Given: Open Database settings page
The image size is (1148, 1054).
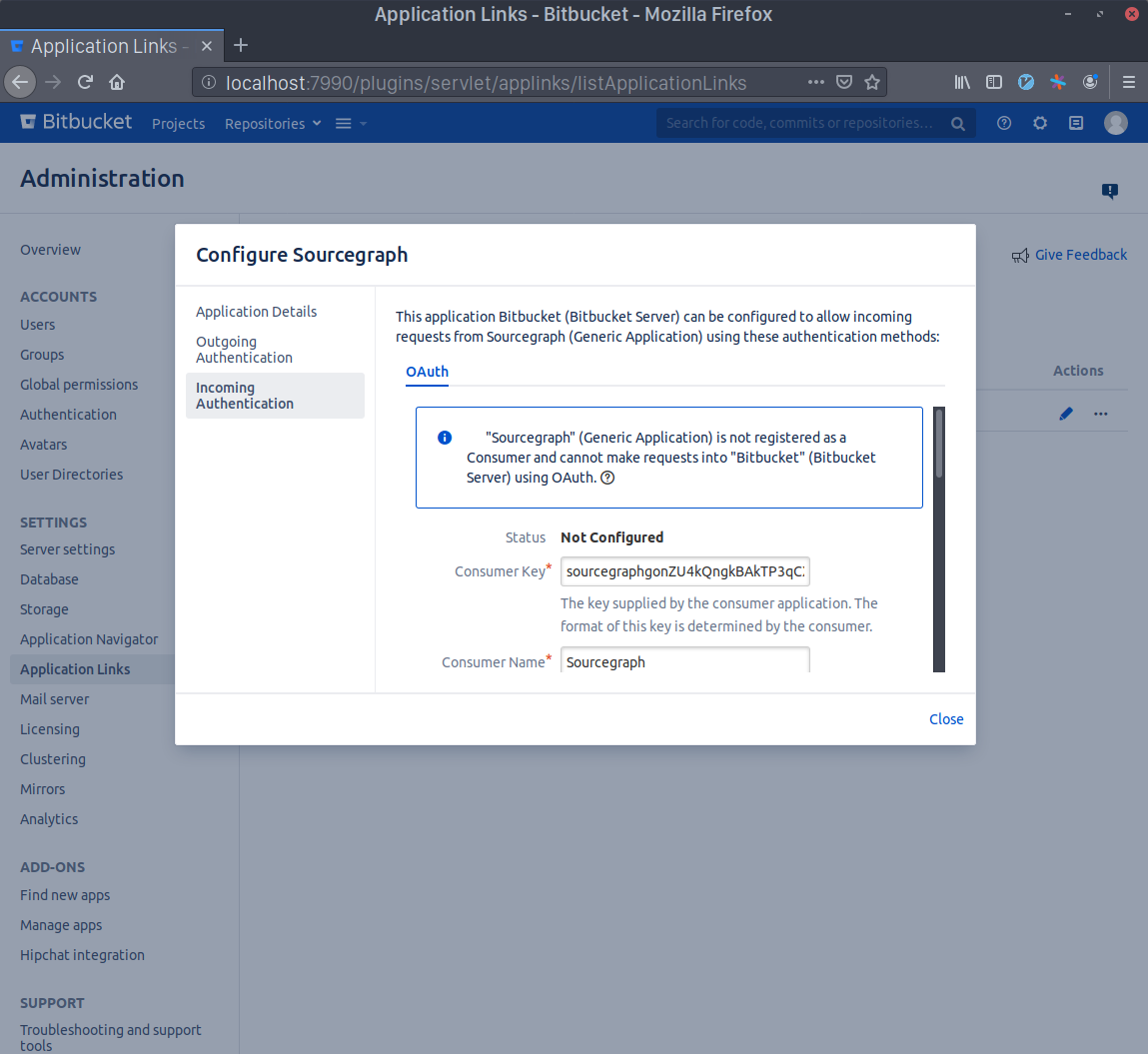Looking at the screenshot, I should (49, 579).
